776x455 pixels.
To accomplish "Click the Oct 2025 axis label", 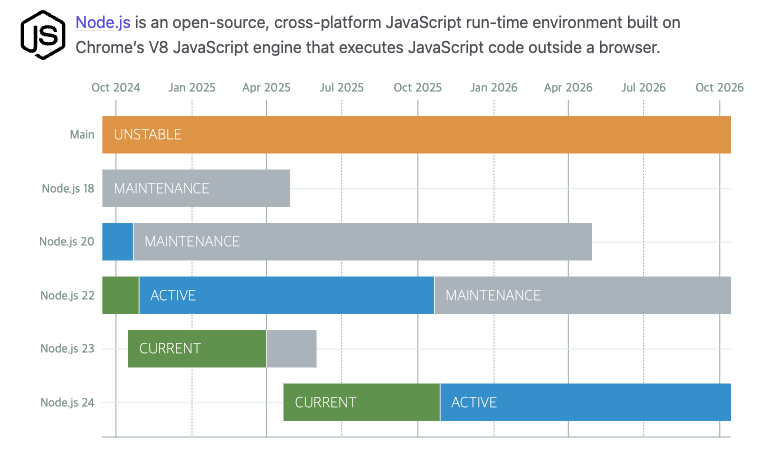I will pos(418,88).
